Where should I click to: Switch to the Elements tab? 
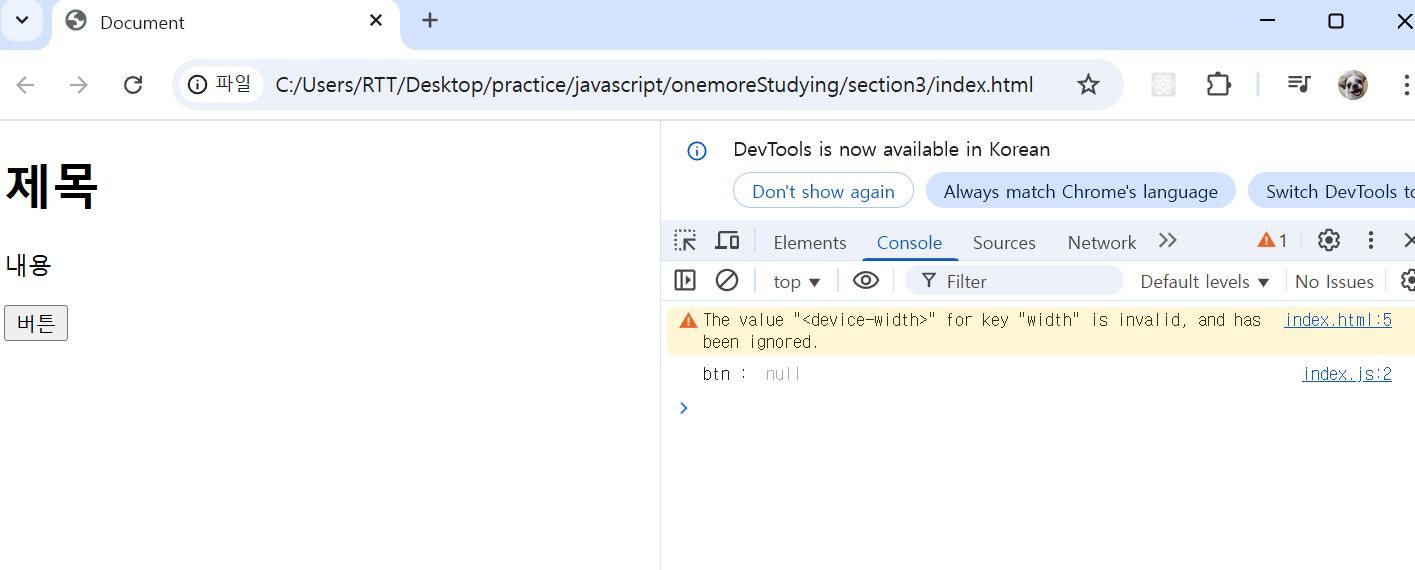pos(810,242)
